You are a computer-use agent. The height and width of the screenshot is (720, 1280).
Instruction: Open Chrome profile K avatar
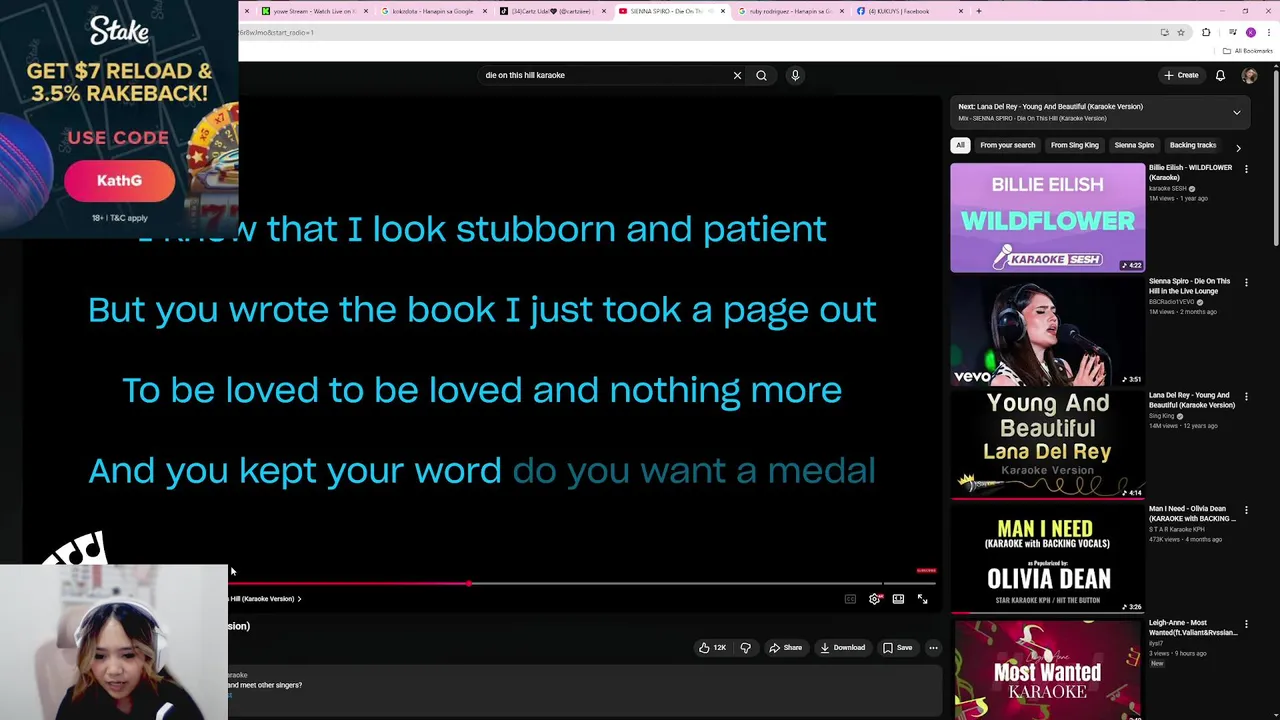pos(1250,32)
